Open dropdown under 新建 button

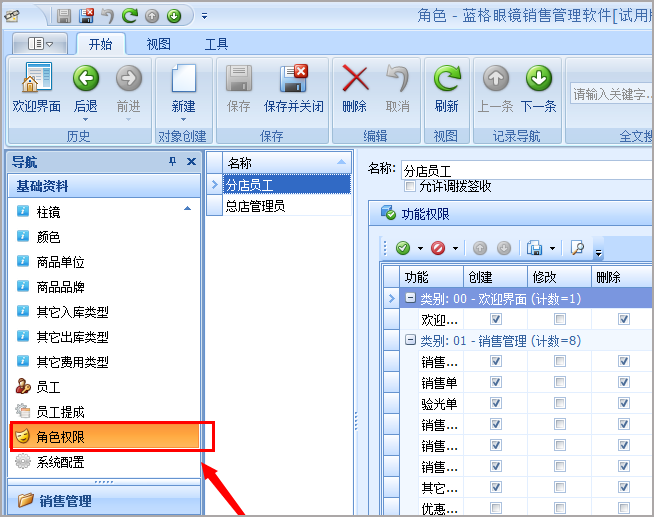(184, 120)
